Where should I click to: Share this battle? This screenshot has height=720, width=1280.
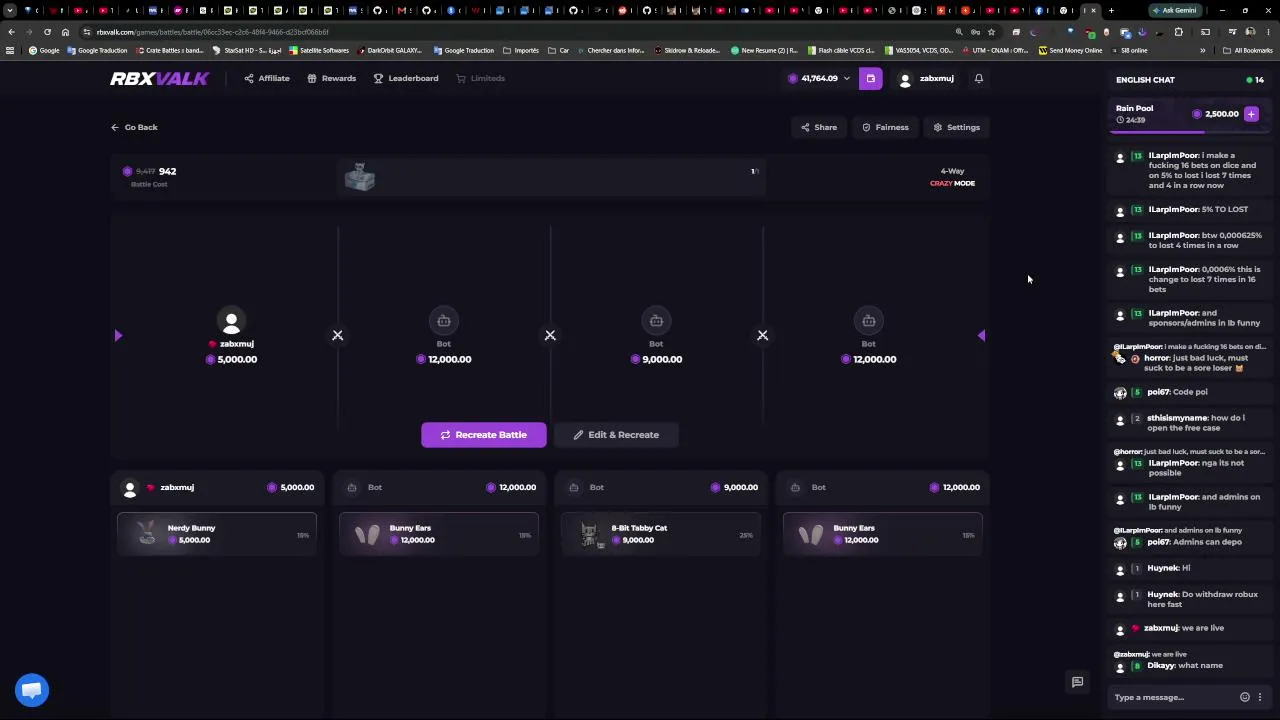tap(819, 127)
